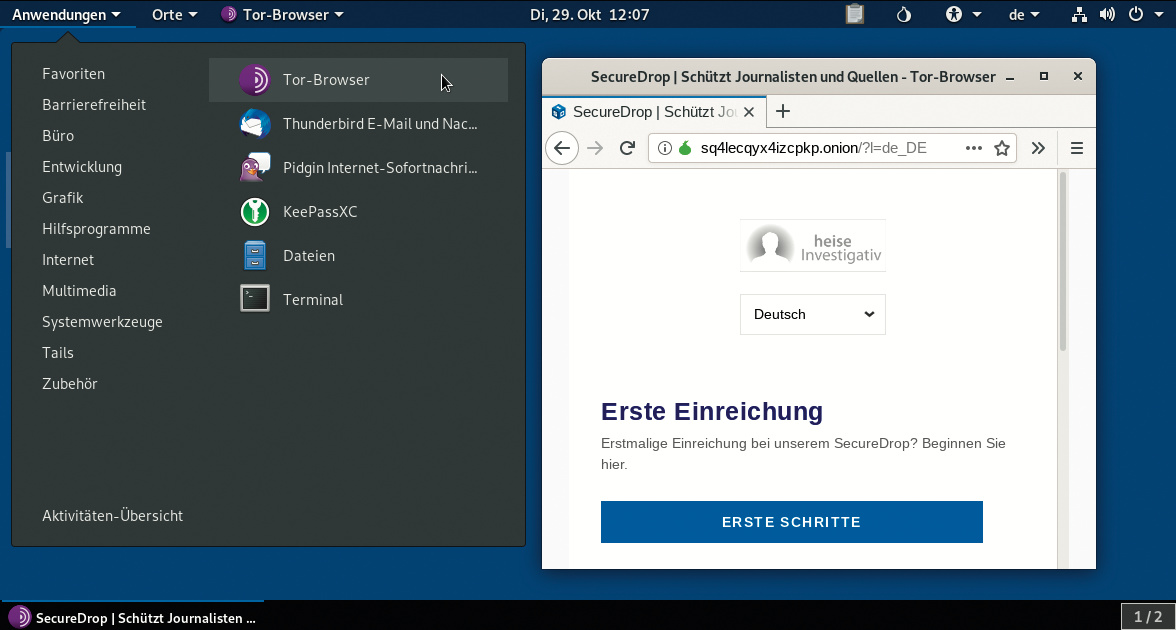Open the keyboard layout 'de' dropdown

[1024, 14]
